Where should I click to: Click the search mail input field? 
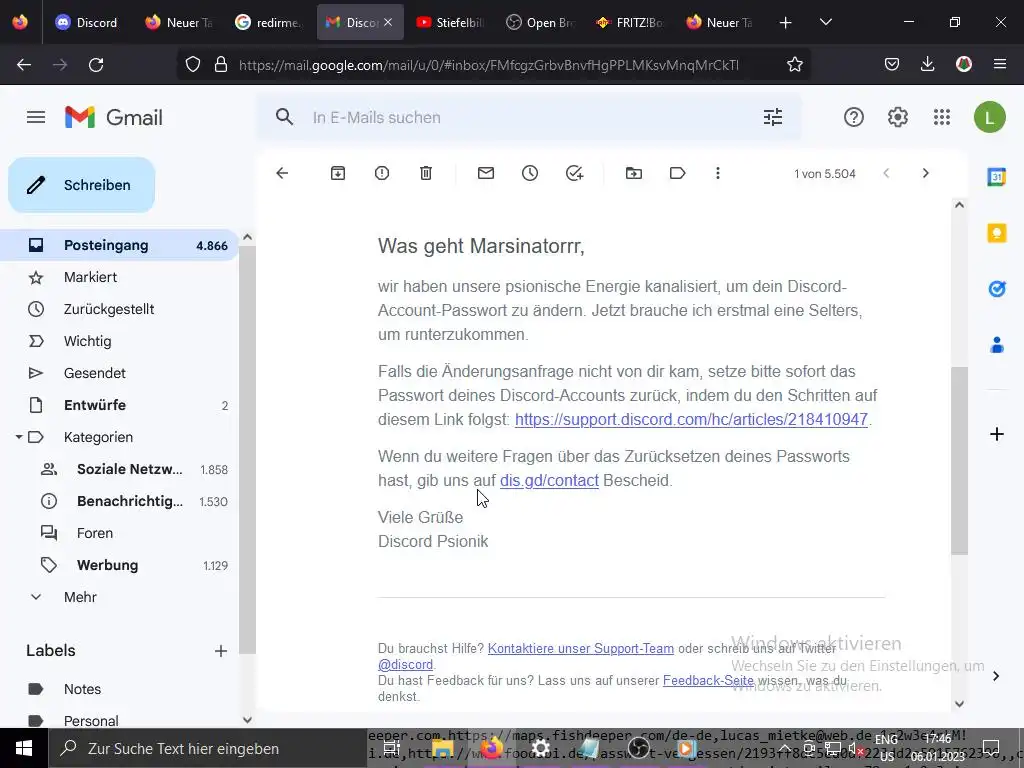[529, 118]
